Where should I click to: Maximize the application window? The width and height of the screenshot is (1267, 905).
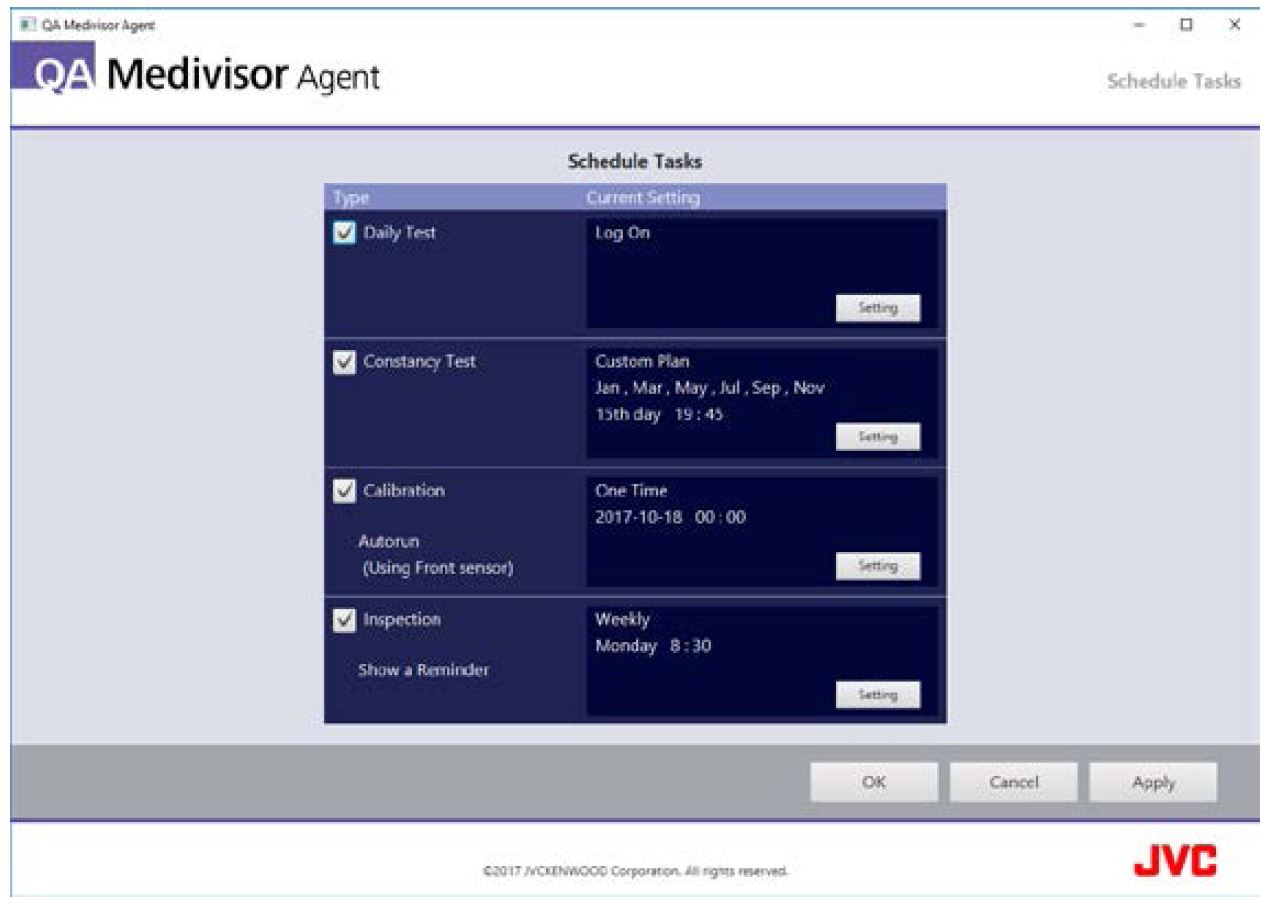pyautogui.click(x=1187, y=23)
